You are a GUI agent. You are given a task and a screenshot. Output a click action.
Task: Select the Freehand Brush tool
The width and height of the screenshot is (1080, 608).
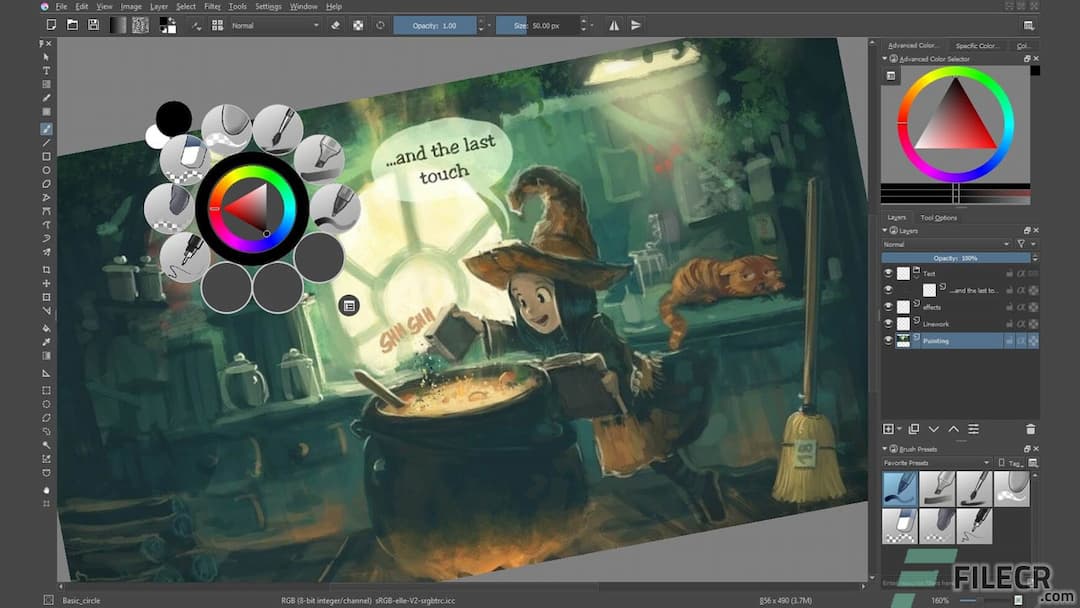[46, 129]
